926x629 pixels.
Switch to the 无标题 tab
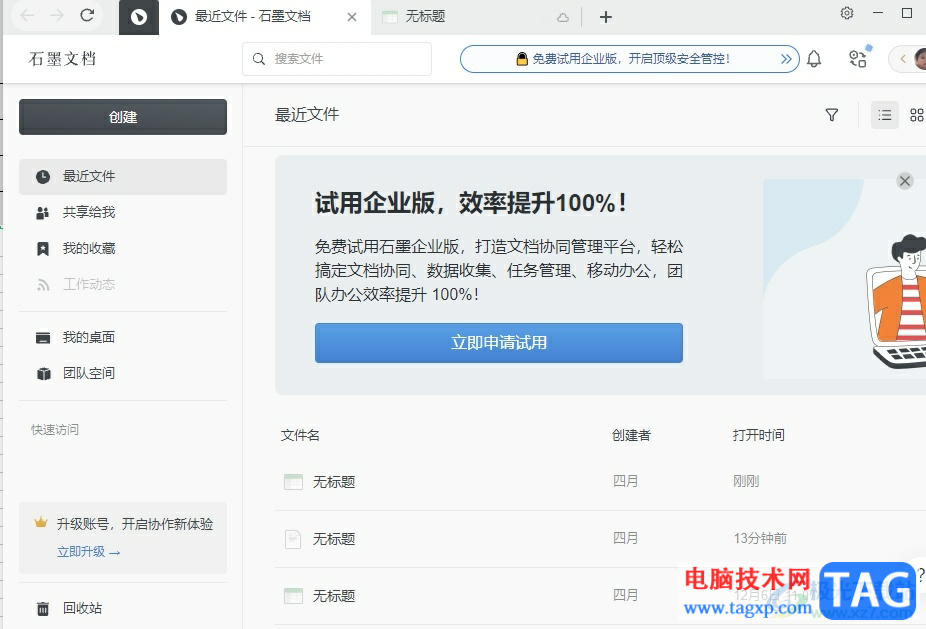(x=475, y=17)
